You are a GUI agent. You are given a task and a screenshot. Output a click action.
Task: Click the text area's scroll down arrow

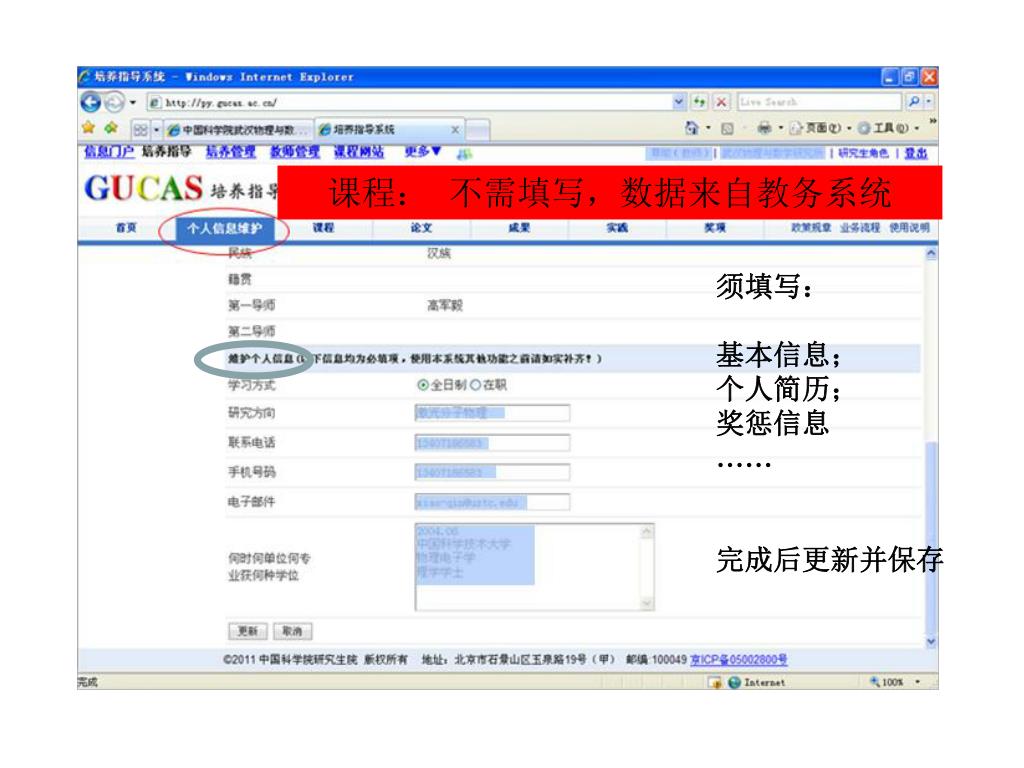click(x=647, y=603)
